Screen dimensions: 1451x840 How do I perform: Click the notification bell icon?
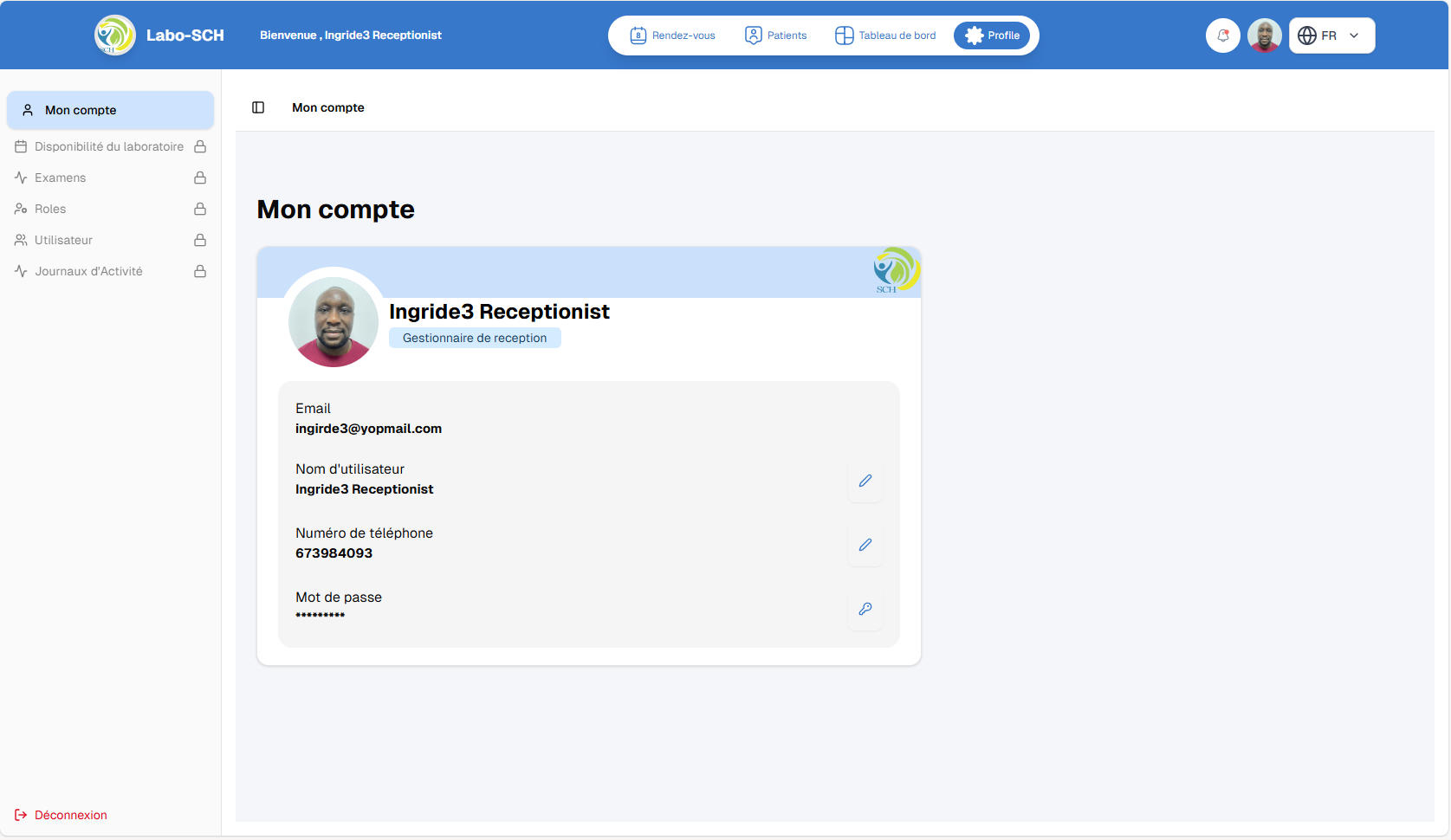(1222, 36)
